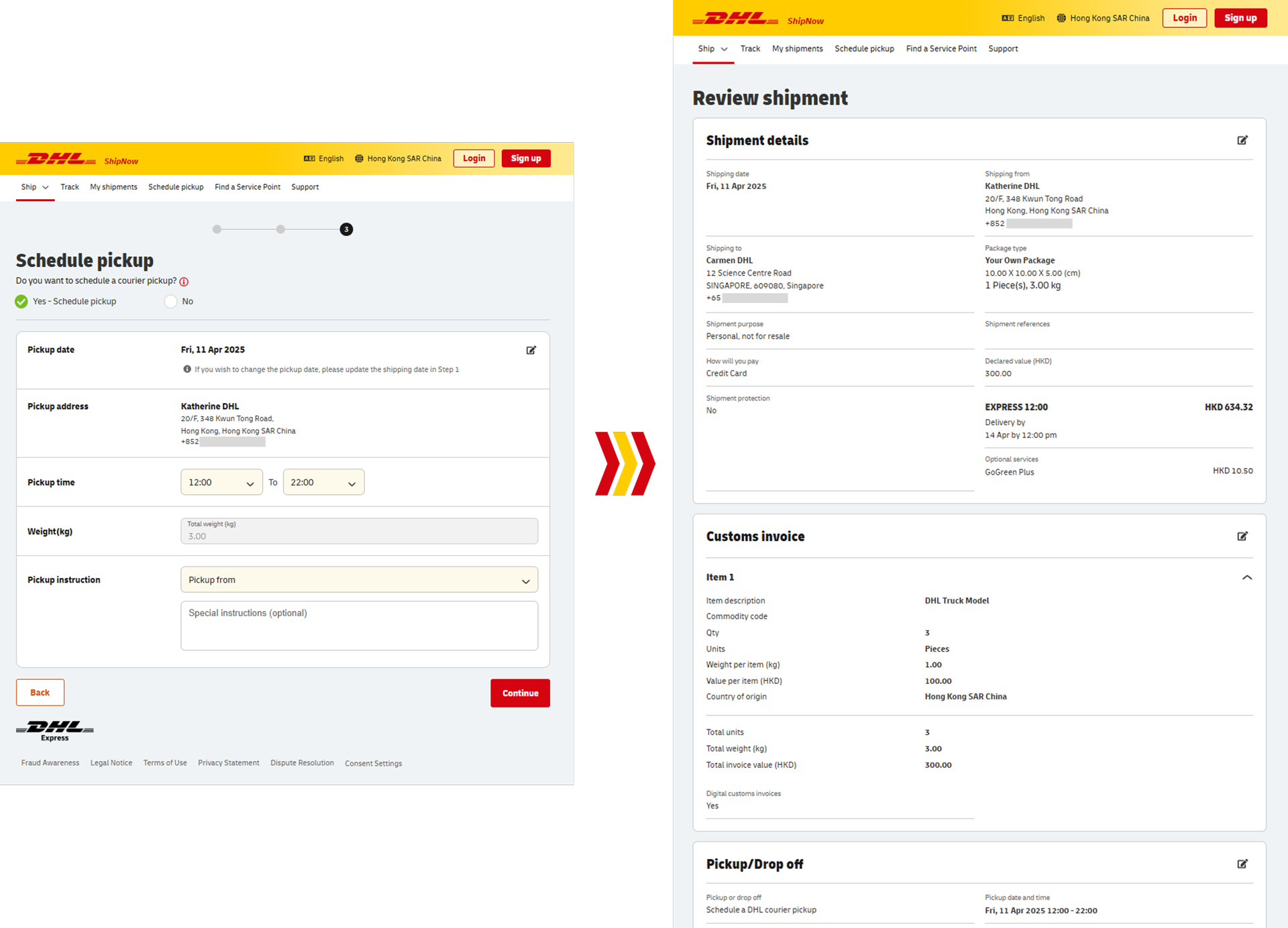The width and height of the screenshot is (1288, 928).
Task: Edit Shipment details section
Action: (1242, 140)
